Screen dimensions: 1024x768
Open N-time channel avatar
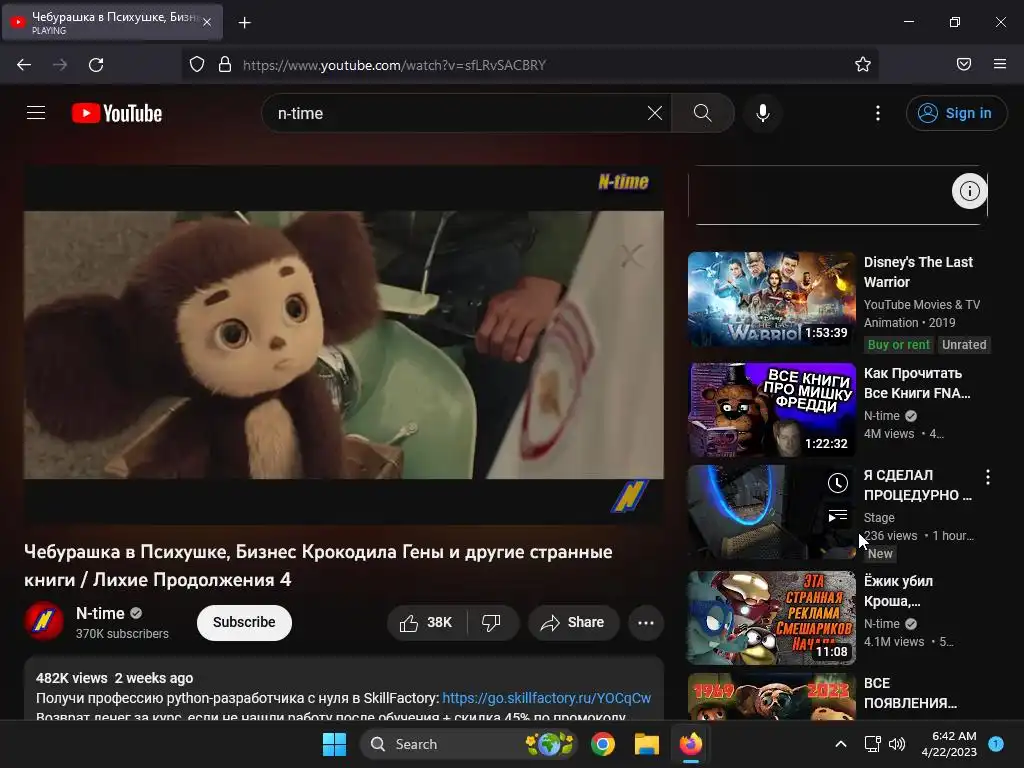[x=44, y=620]
